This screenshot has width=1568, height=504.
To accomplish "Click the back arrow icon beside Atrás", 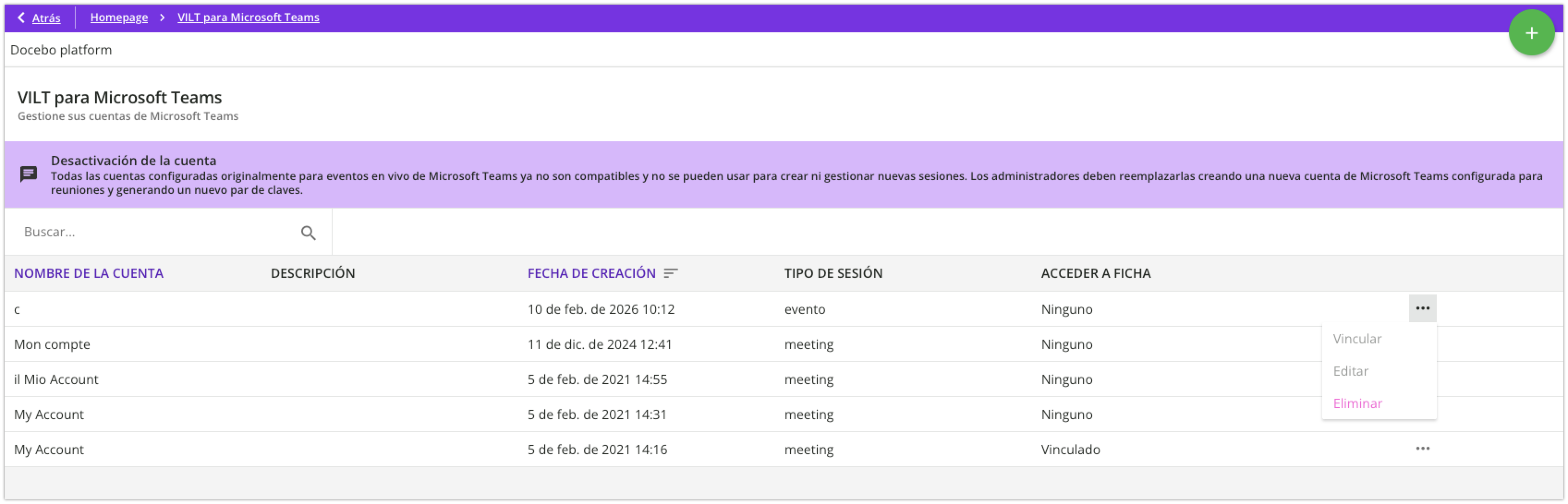I will pyautogui.click(x=20, y=18).
